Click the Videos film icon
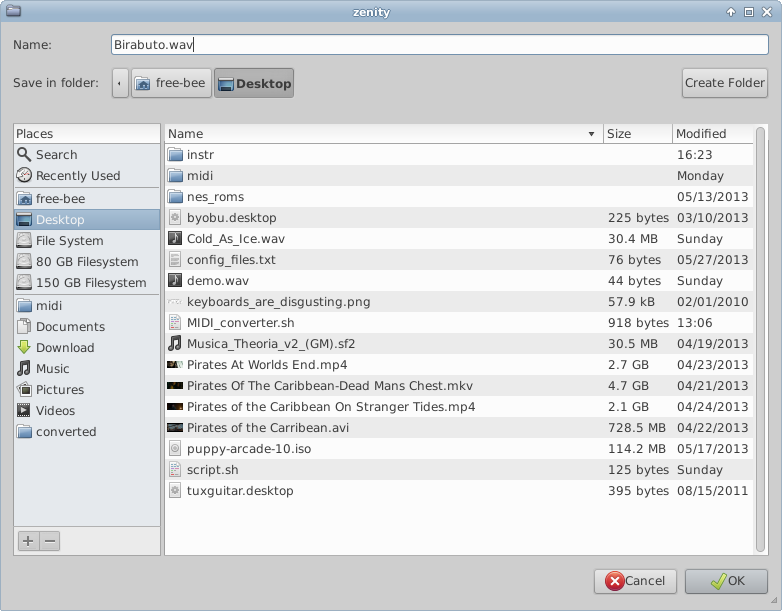The height and width of the screenshot is (611, 782). (24, 410)
